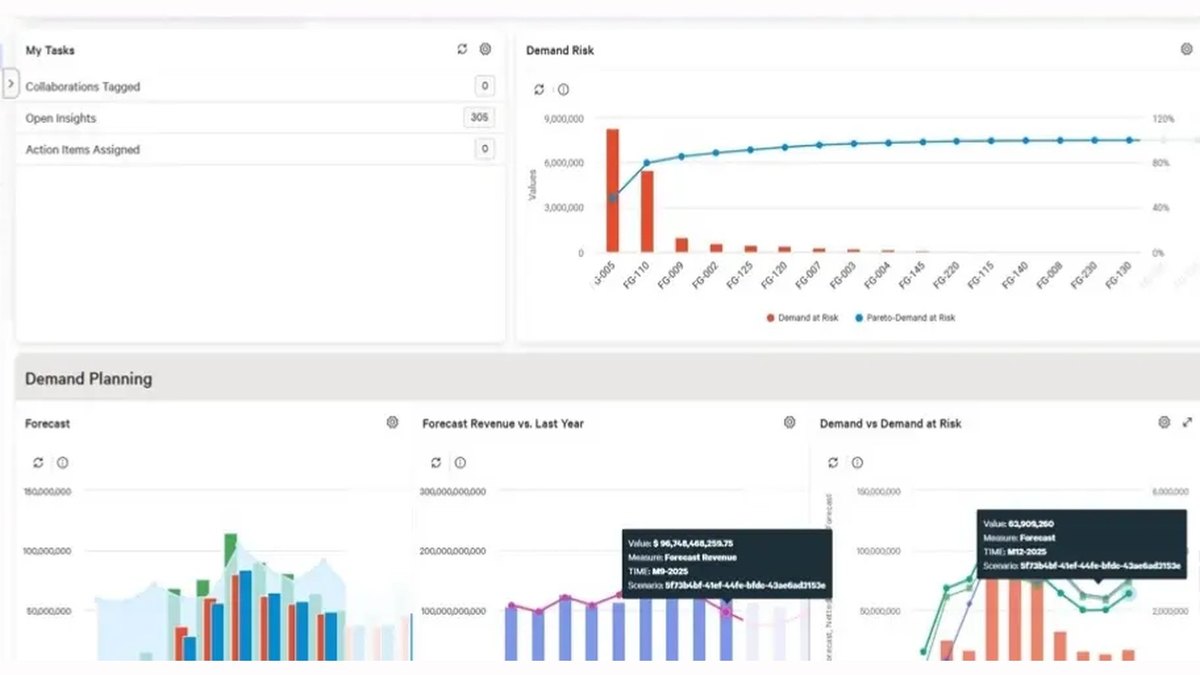The height and width of the screenshot is (675, 1200).
Task: Toggle the Demand at Risk legend series
Action: click(x=802, y=318)
